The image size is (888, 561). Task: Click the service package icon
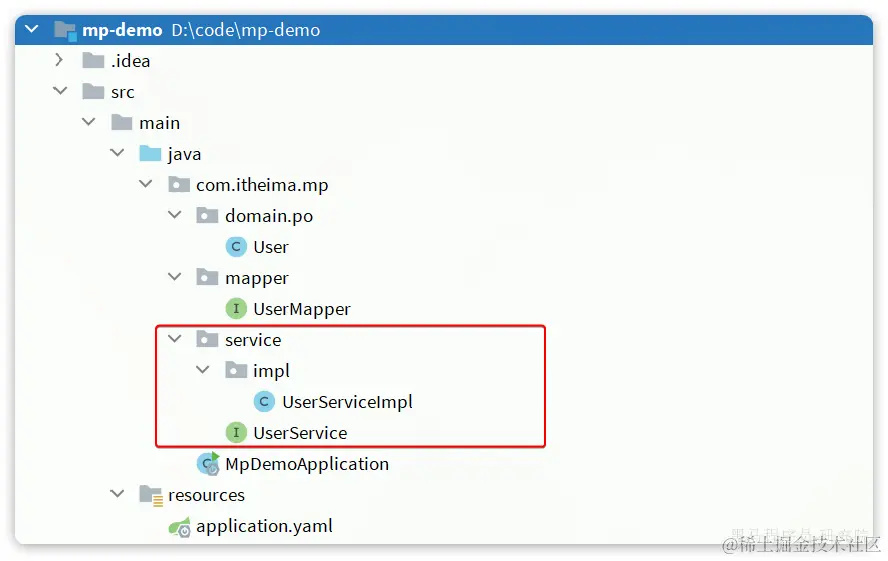(x=207, y=340)
